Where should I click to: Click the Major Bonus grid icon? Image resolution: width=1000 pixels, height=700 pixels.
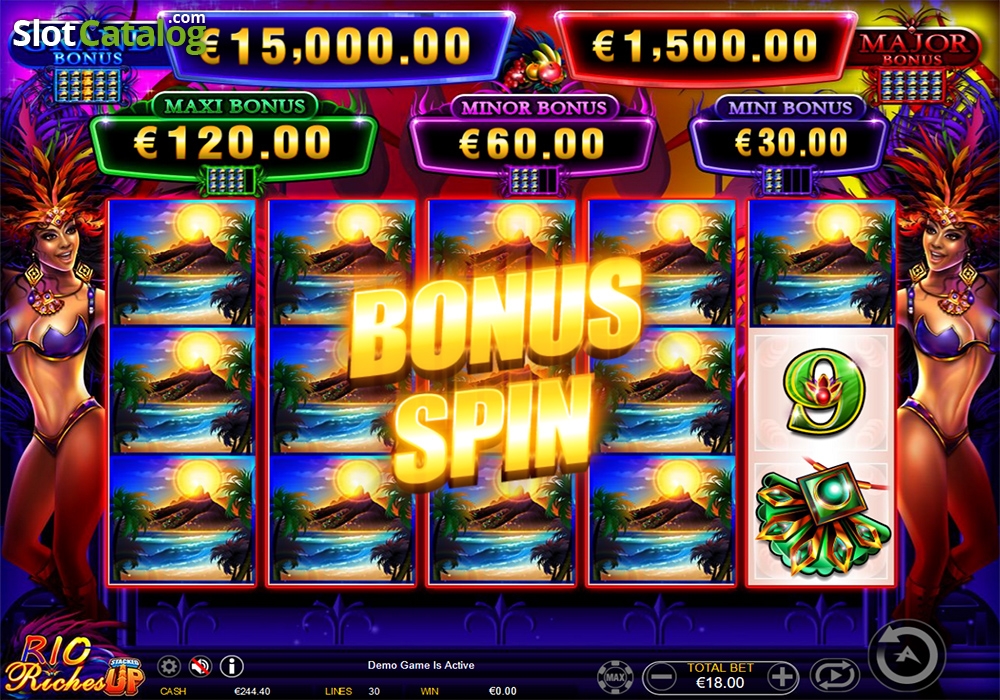(x=911, y=86)
